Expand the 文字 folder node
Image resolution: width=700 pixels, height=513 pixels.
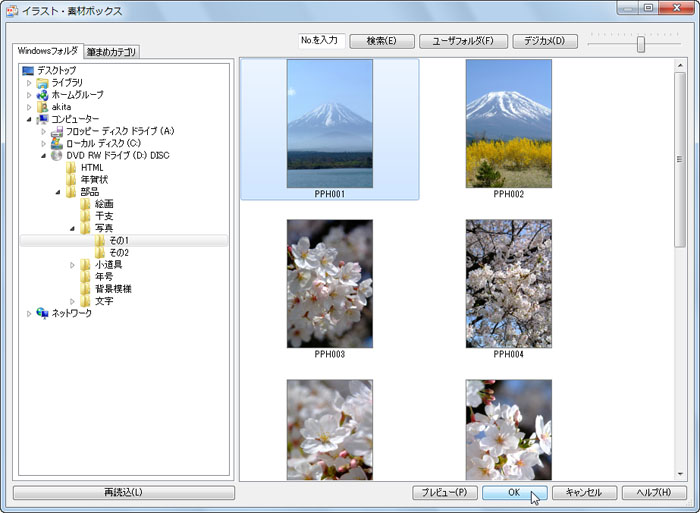(73, 301)
